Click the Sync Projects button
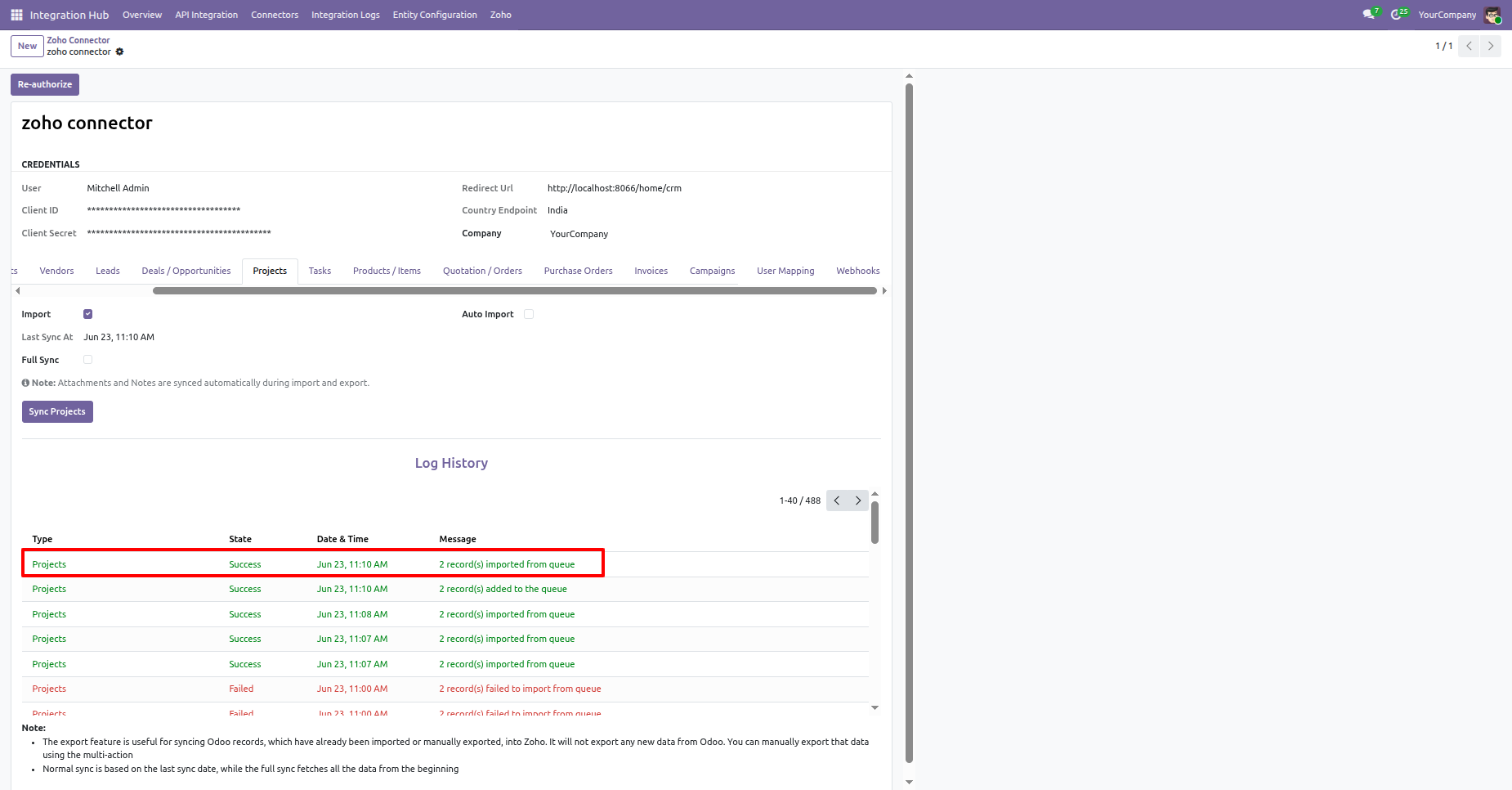The image size is (1512, 790). pyautogui.click(x=57, y=411)
